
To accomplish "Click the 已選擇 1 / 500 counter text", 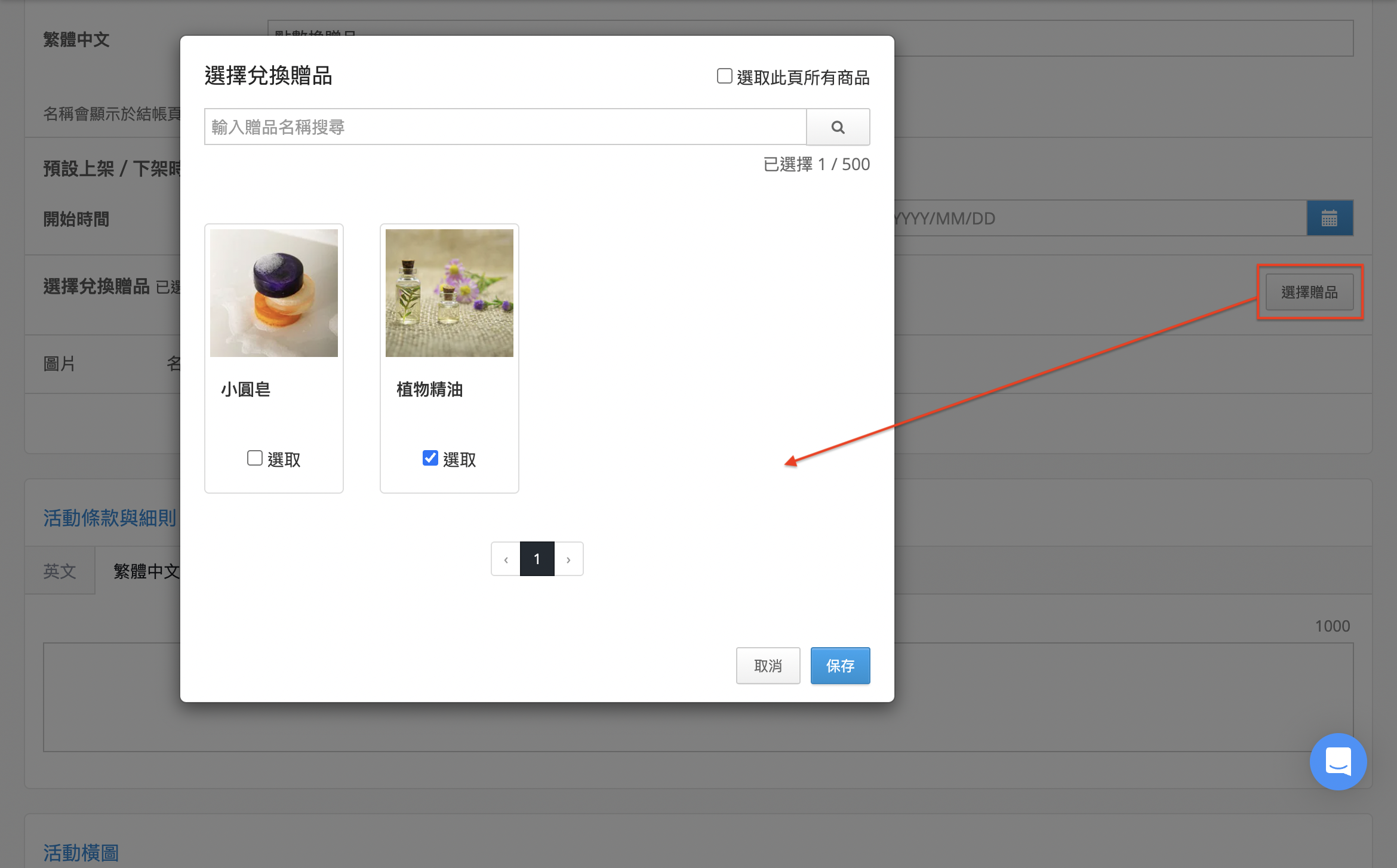I will pyautogui.click(x=816, y=164).
